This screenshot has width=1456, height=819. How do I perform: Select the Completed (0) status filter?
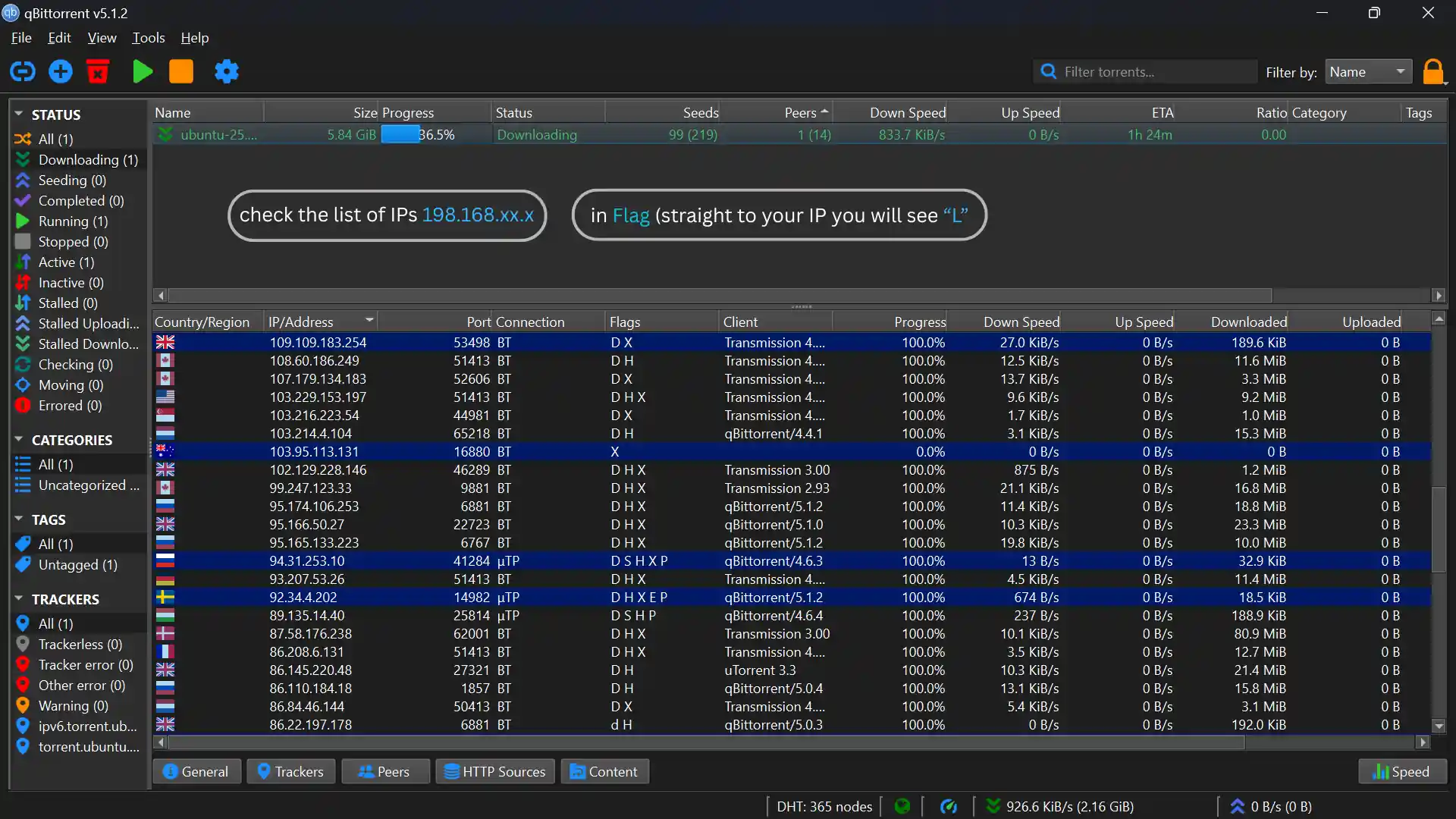click(x=78, y=200)
